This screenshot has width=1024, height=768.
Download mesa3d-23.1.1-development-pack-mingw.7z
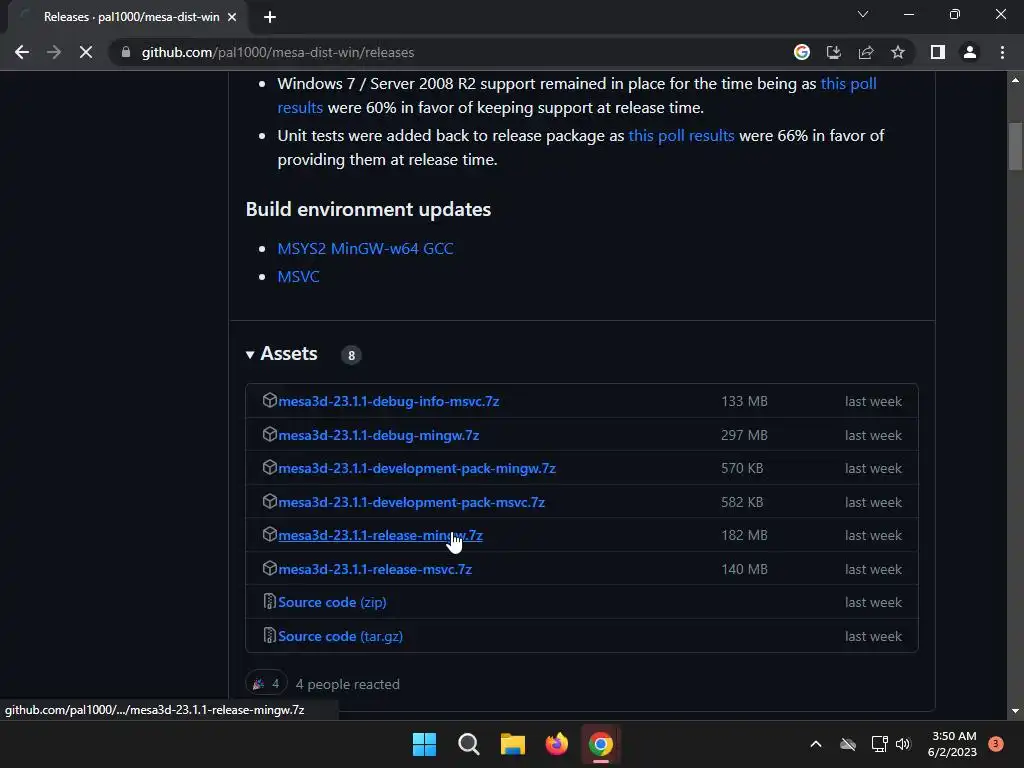pyautogui.click(x=417, y=468)
